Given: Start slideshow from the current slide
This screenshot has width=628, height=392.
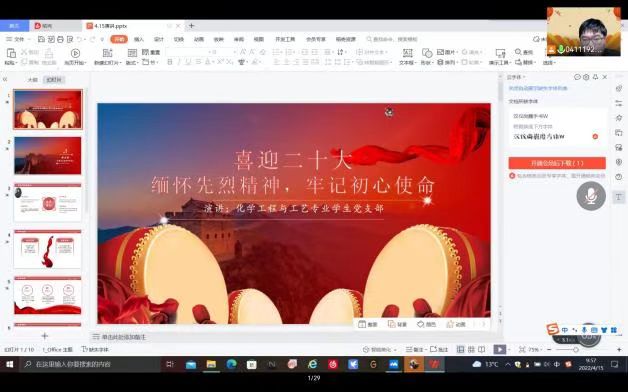Looking at the screenshot, I should coord(75,53).
